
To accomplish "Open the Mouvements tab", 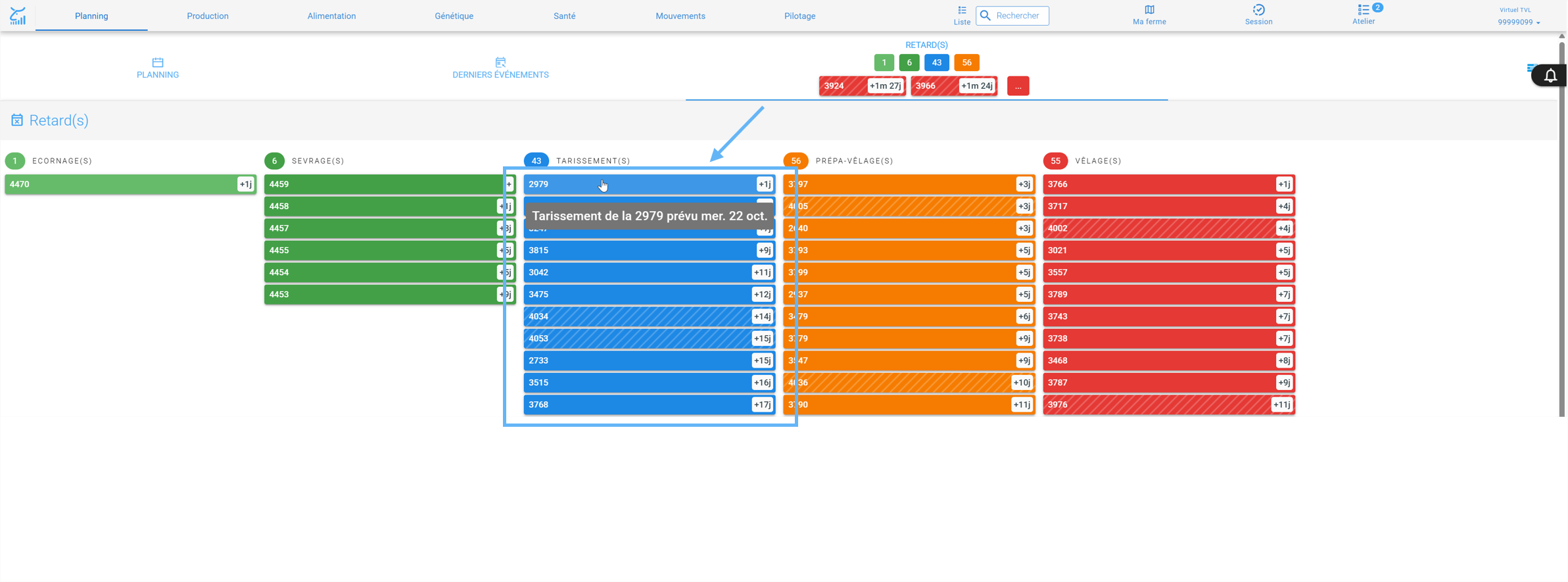I will (680, 16).
